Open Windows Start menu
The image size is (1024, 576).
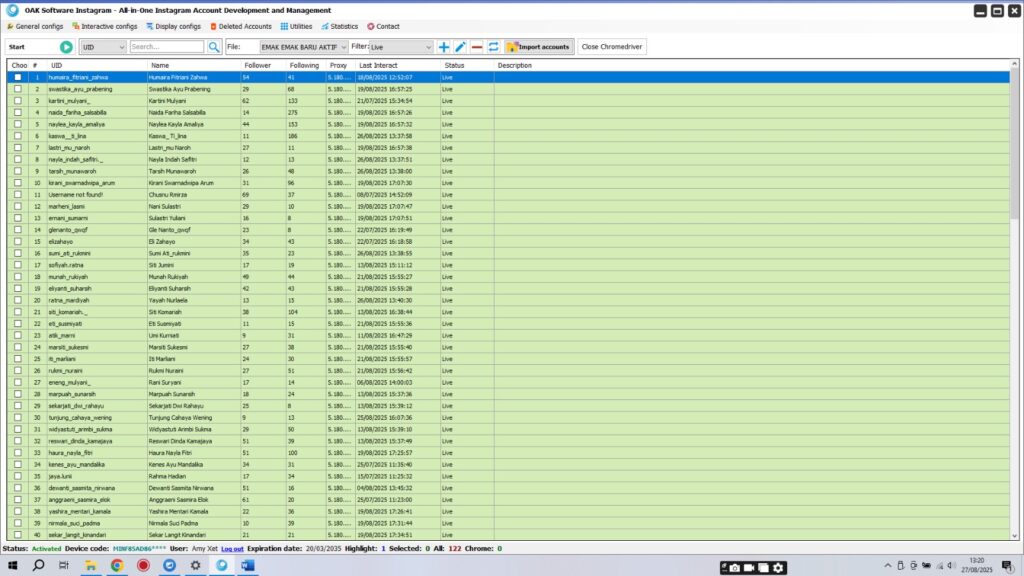click(12, 566)
